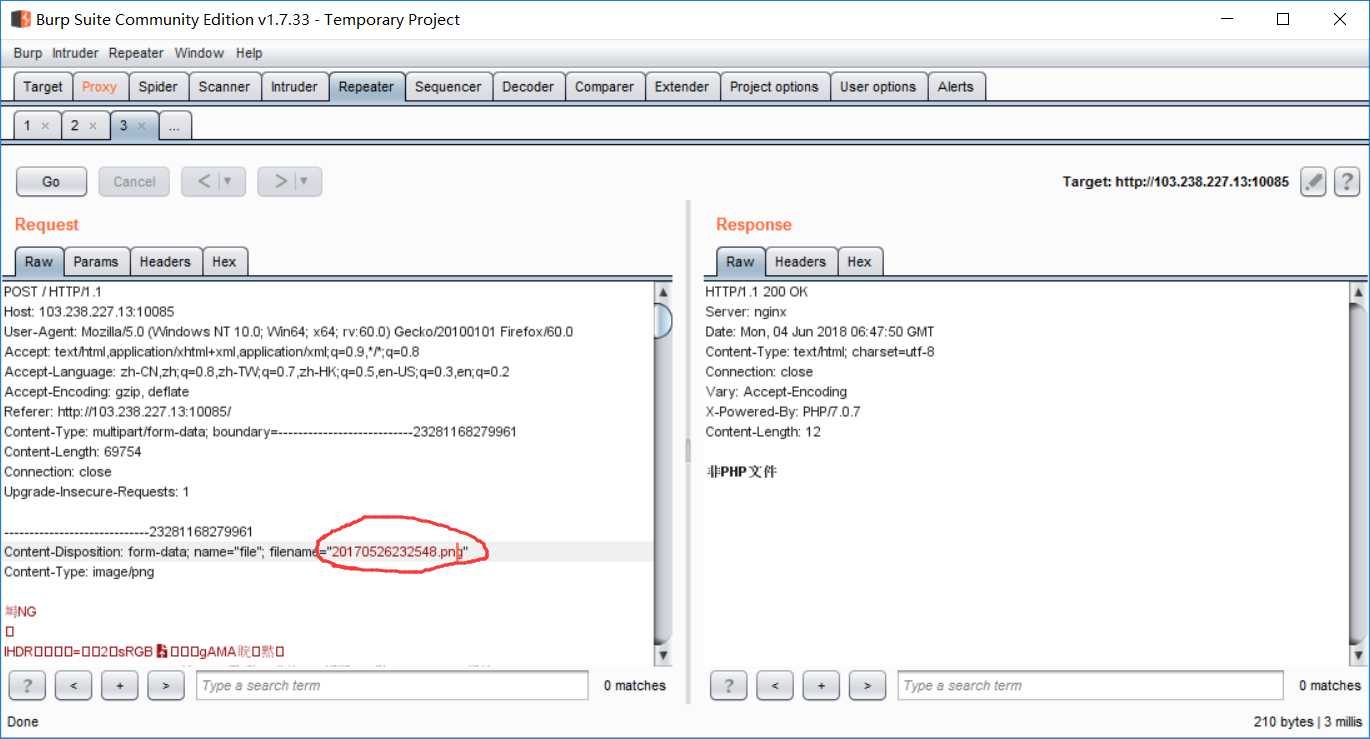The height and width of the screenshot is (739, 1370).
Task: Click the request pane scrollbar thumb
Action: (x=663, y=321)
